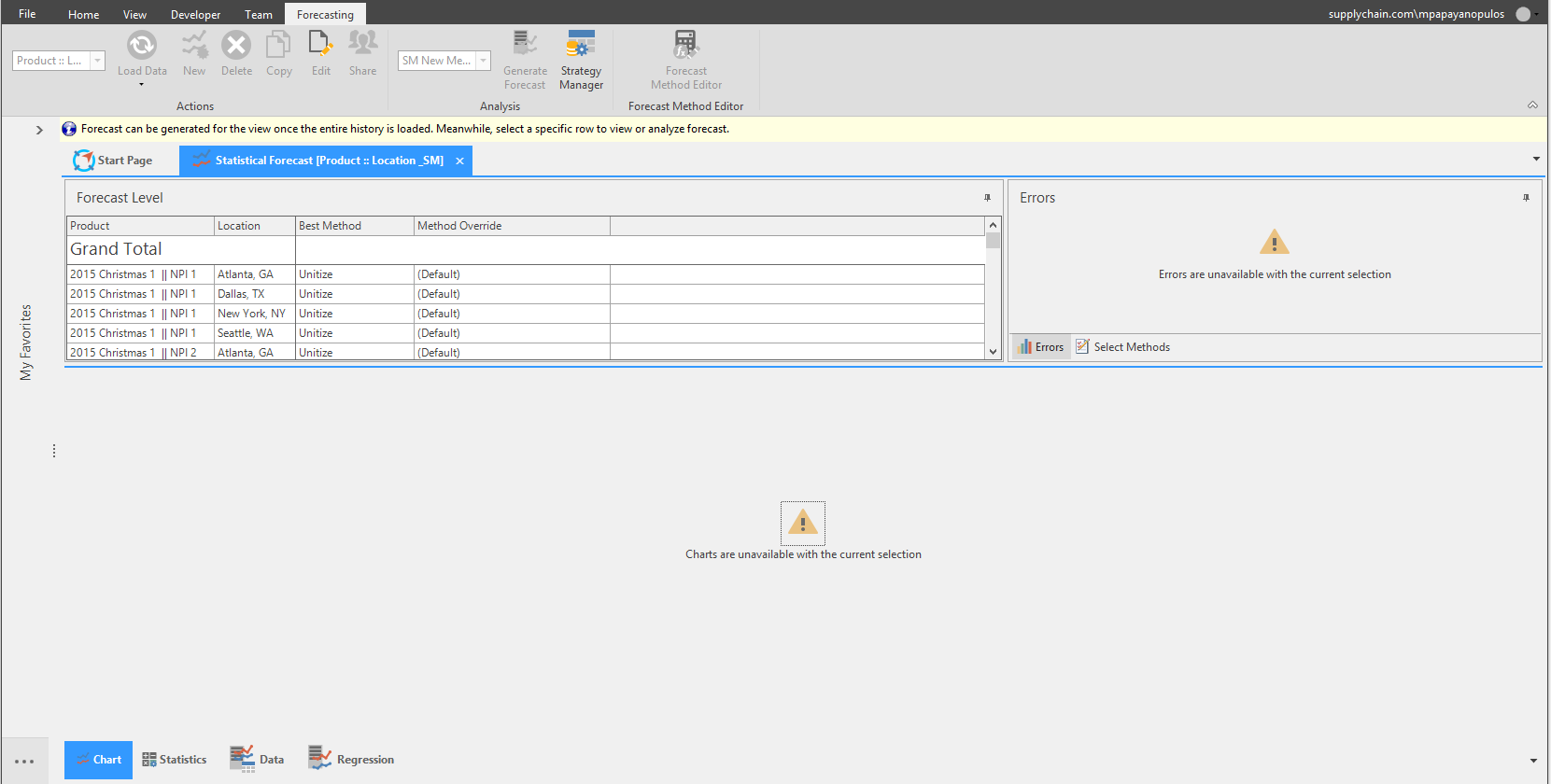1551x784 pixels.
Task: Click the Location column header
Action: [x=254, y=226]
